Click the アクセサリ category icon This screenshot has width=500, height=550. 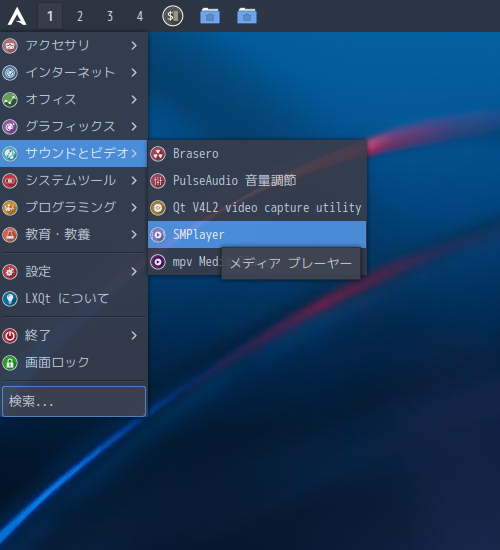(10, 46)
